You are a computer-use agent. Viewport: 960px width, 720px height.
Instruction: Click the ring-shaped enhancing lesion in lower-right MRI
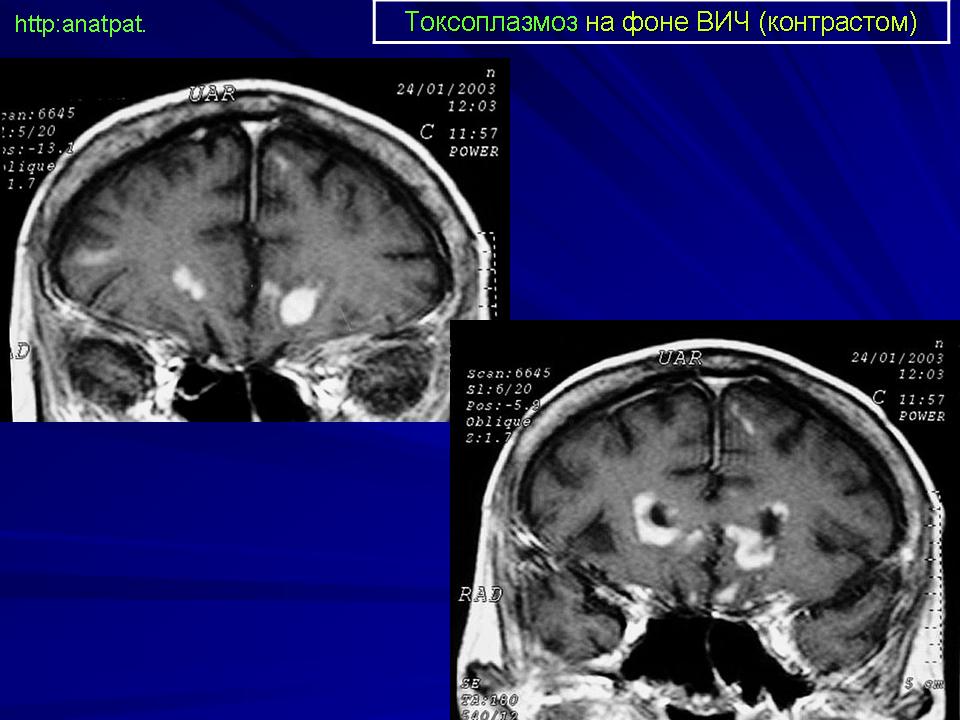[655, 518]
